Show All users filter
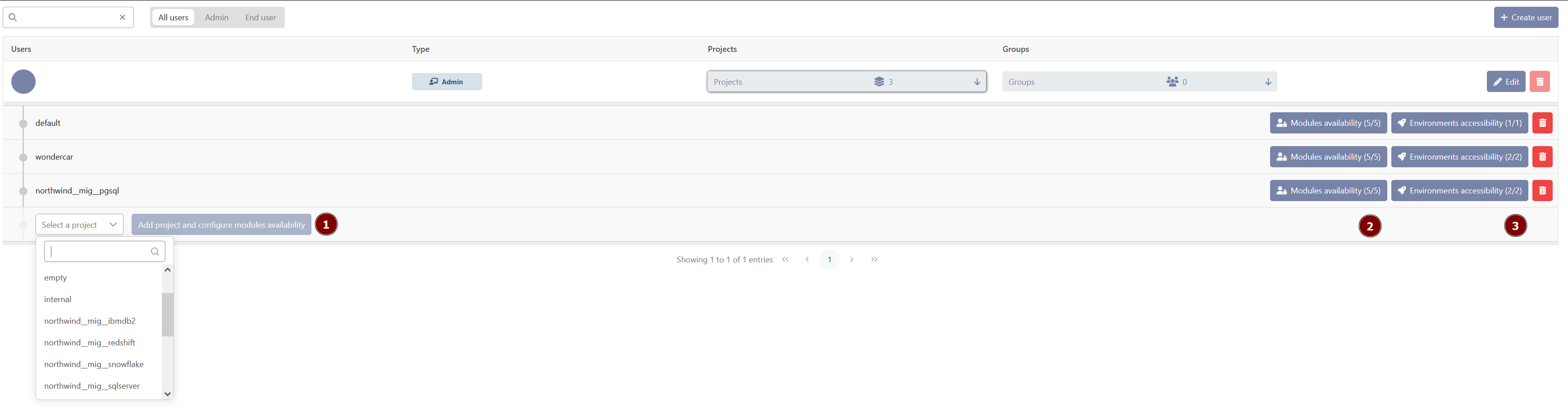 (174, 18)
